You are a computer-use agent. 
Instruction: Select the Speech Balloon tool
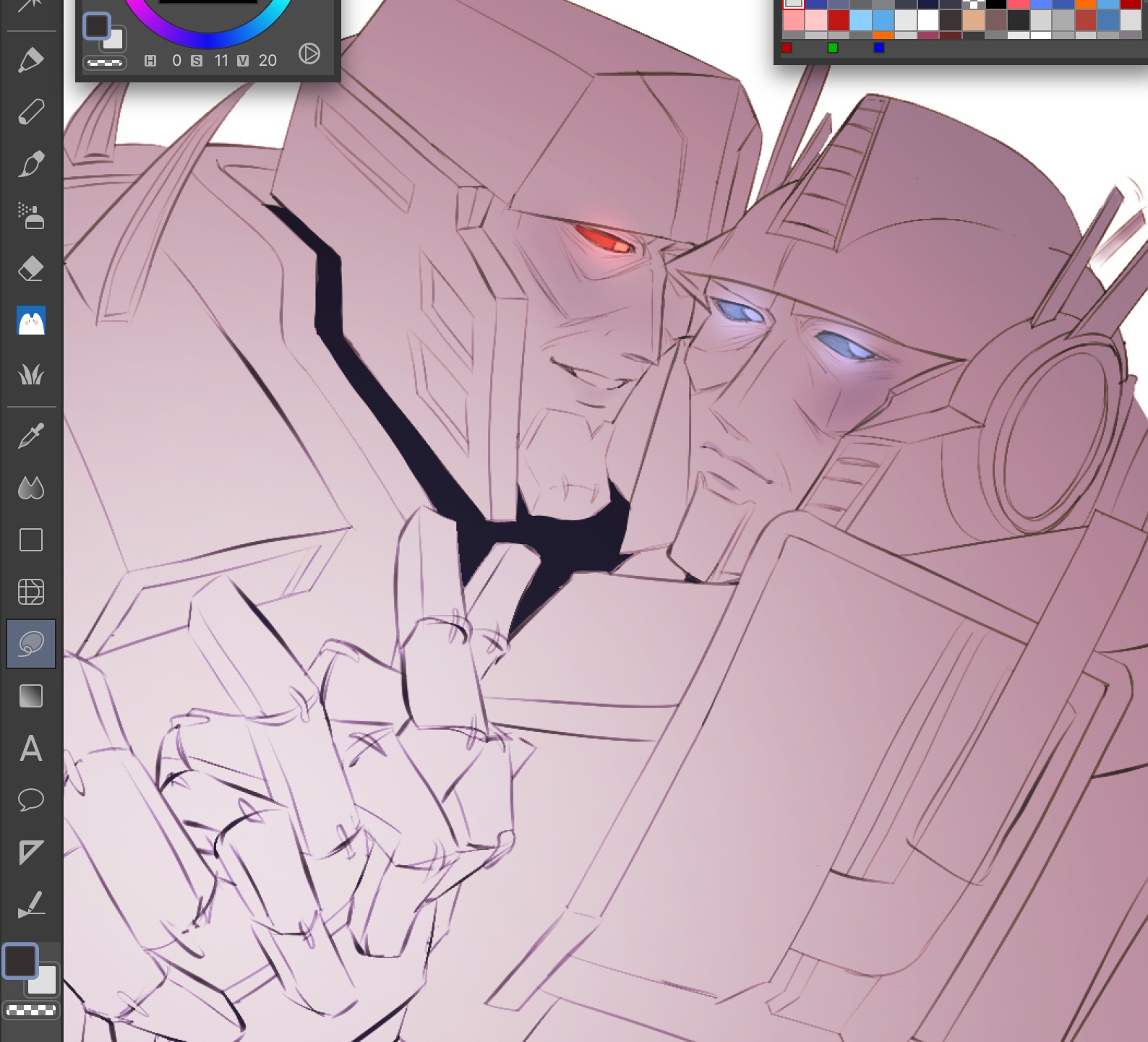click(x=30, y=801)
